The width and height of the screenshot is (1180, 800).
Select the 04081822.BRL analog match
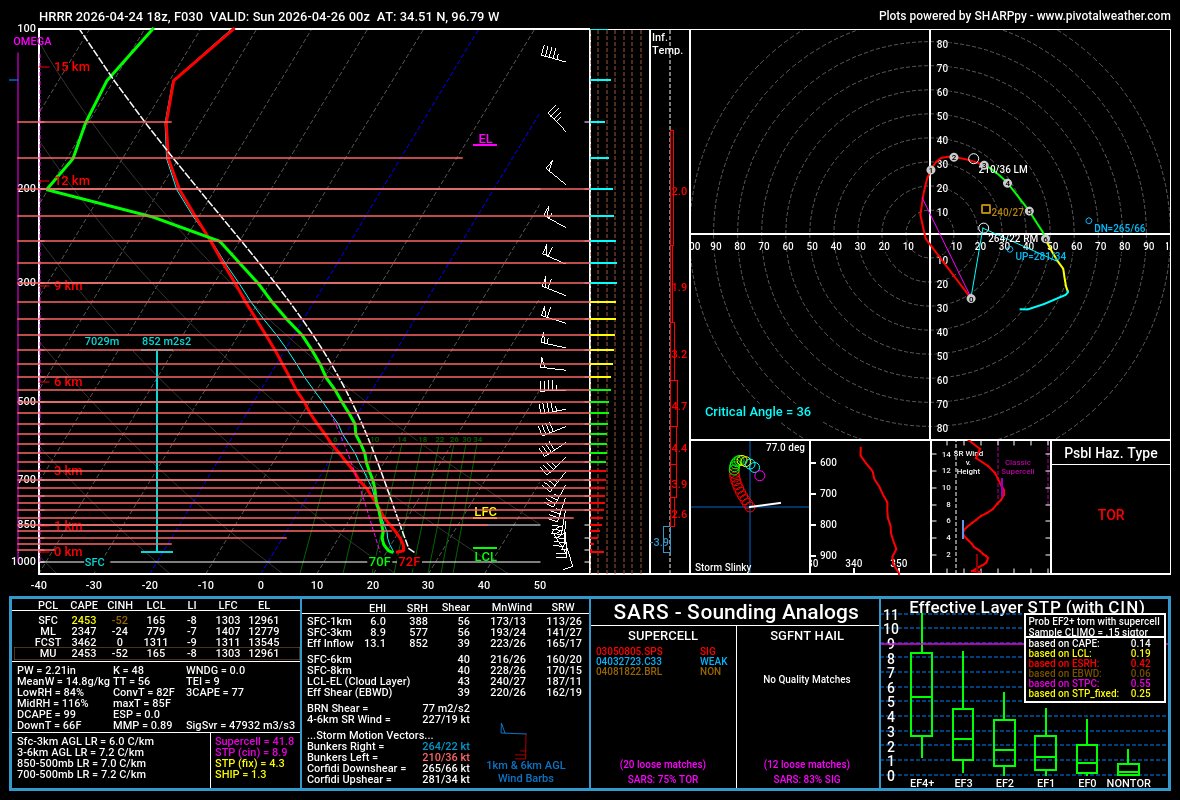[x=629, y=671]
